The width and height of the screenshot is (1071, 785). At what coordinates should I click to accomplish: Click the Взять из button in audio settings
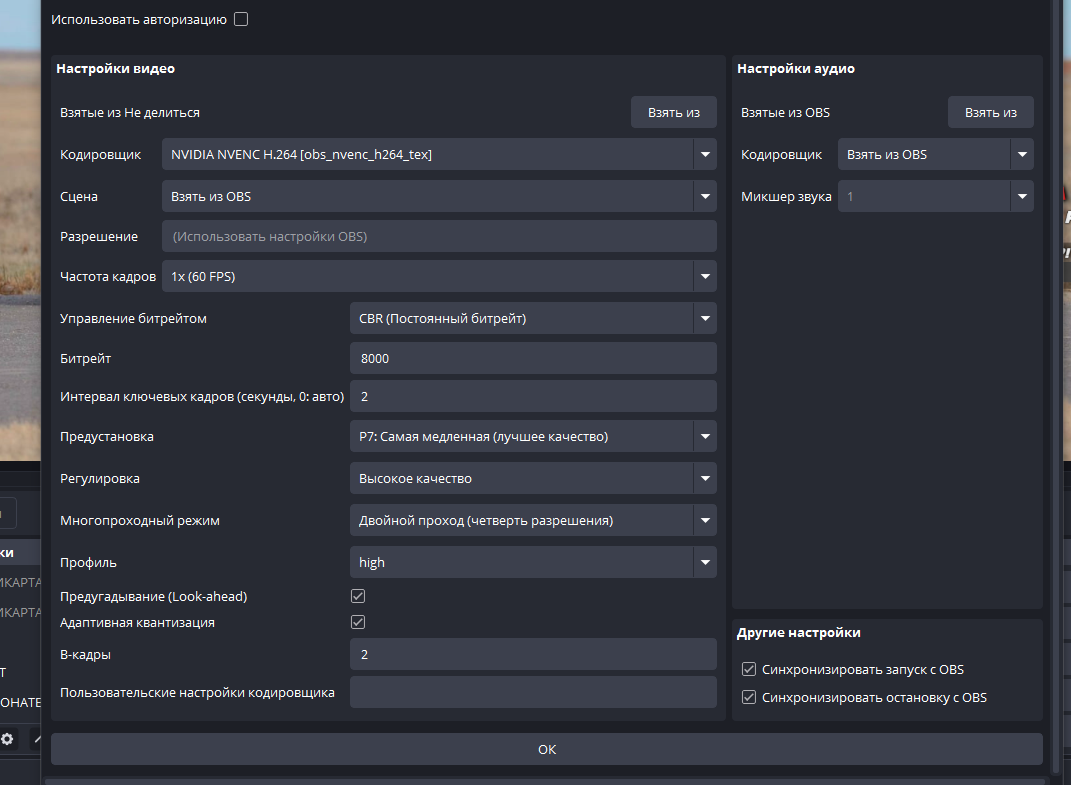(x=990, y=112)
